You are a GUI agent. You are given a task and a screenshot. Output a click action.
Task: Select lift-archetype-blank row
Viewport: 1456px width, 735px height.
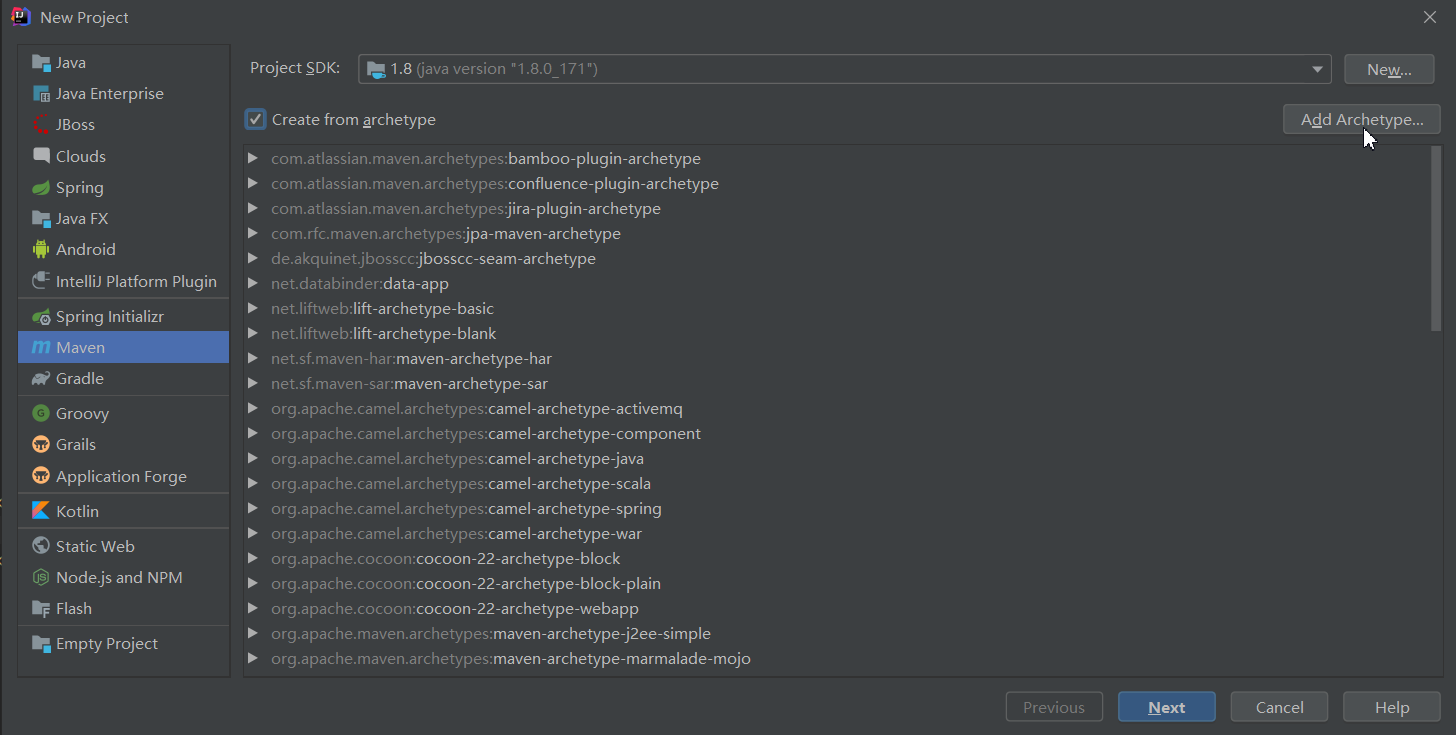point(837,333)
